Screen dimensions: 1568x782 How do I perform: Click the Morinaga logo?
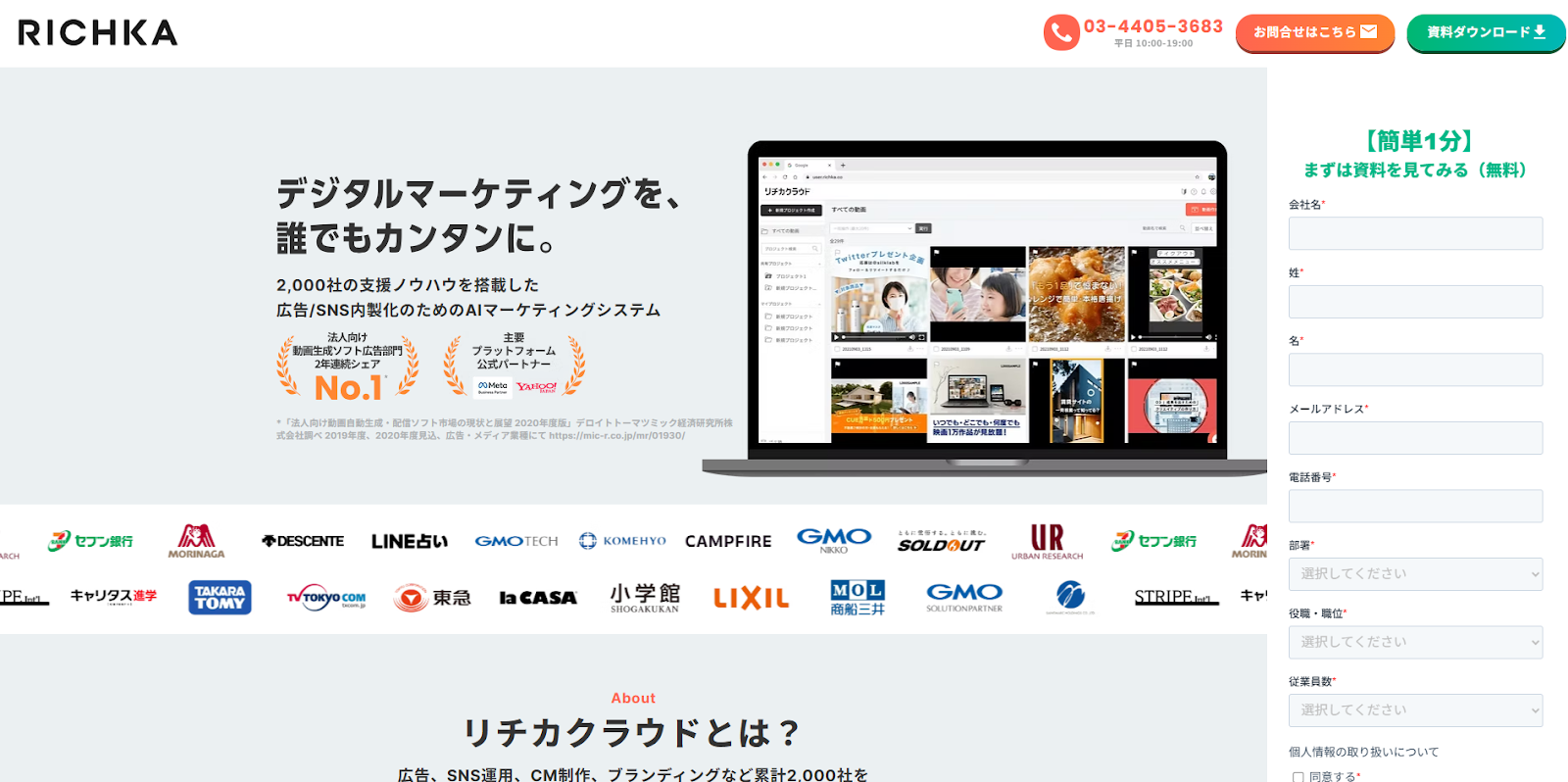(196, 541)
